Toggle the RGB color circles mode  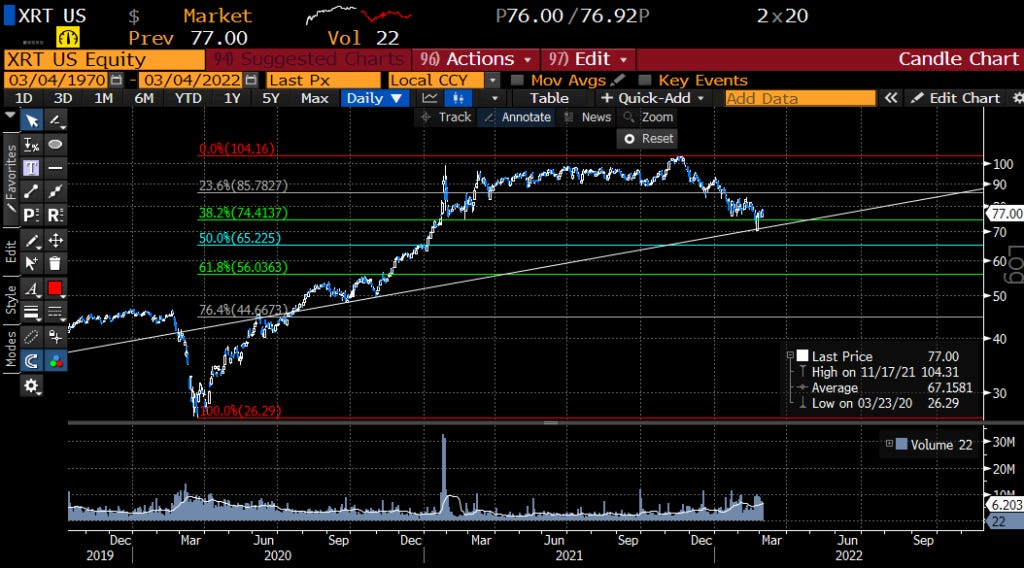(56, 361)
